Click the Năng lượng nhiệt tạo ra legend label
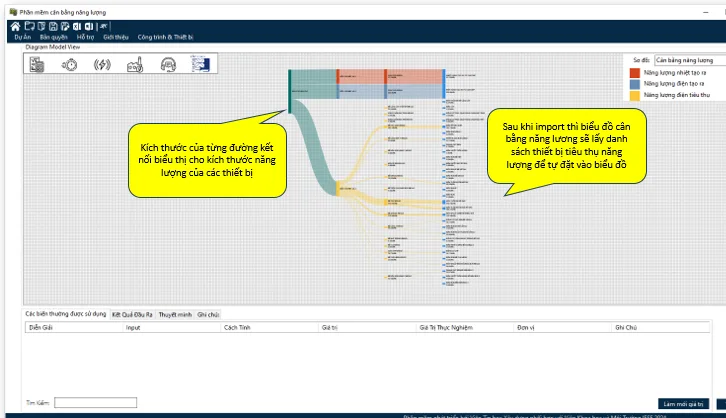 pyautogui.click(x=675, y=73)
